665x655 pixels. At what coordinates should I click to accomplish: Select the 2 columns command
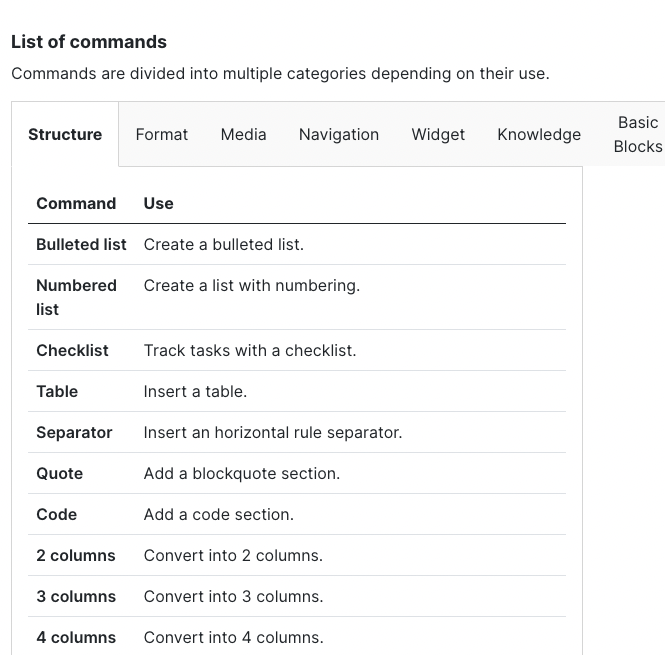pyautogui.click(x=76, y=555)
